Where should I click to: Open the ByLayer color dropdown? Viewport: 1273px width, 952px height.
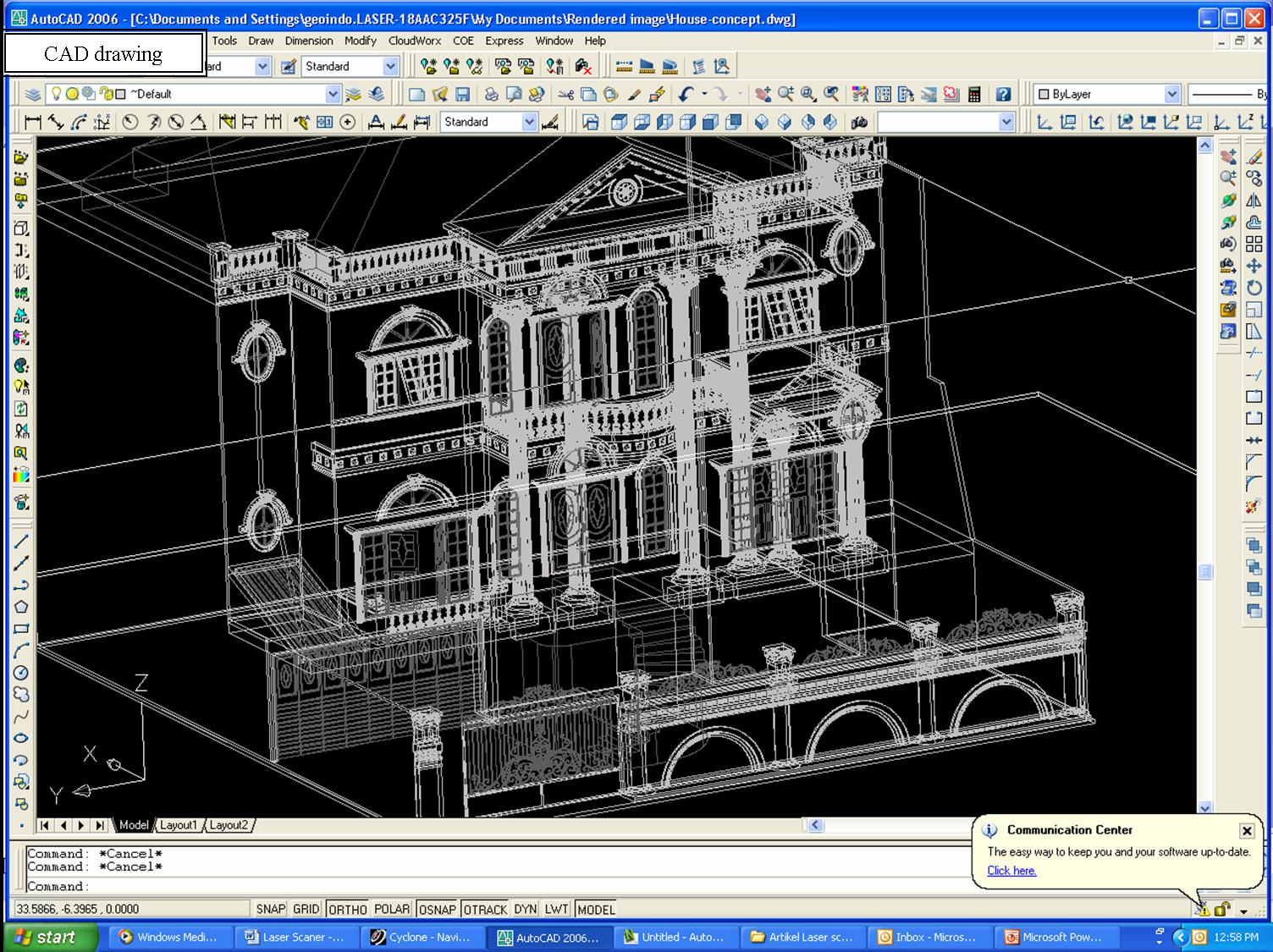(x=1171, y=94)
